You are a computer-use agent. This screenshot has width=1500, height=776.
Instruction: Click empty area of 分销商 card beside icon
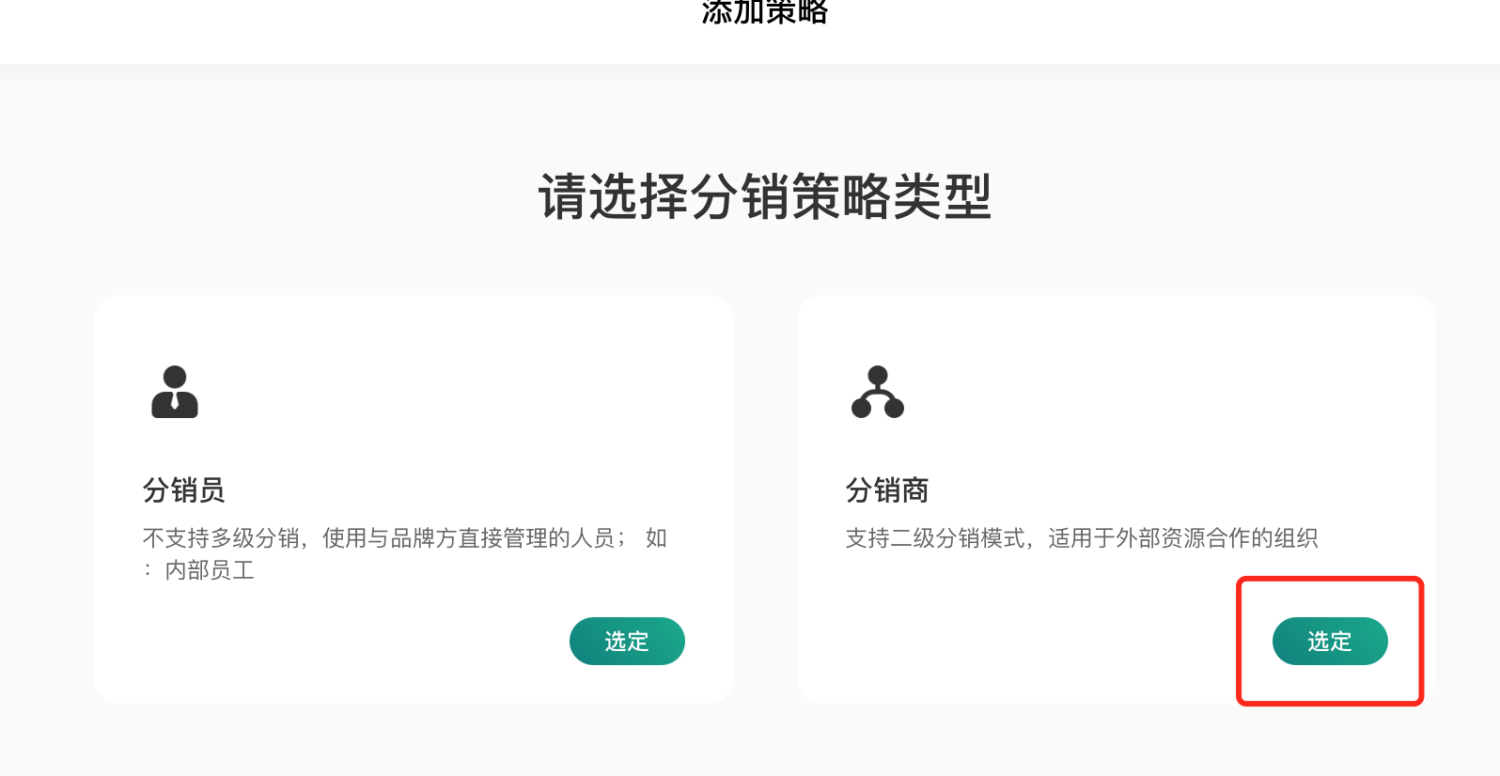(x=1150, y=392)
